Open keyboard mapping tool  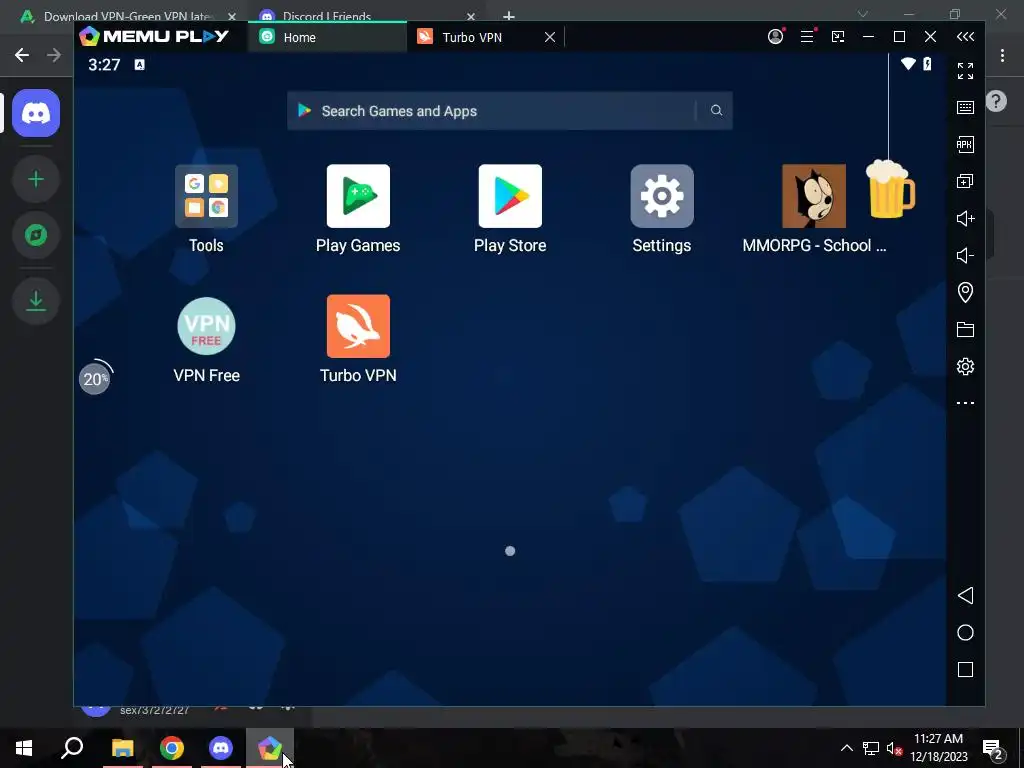click(x=965, y=108)
